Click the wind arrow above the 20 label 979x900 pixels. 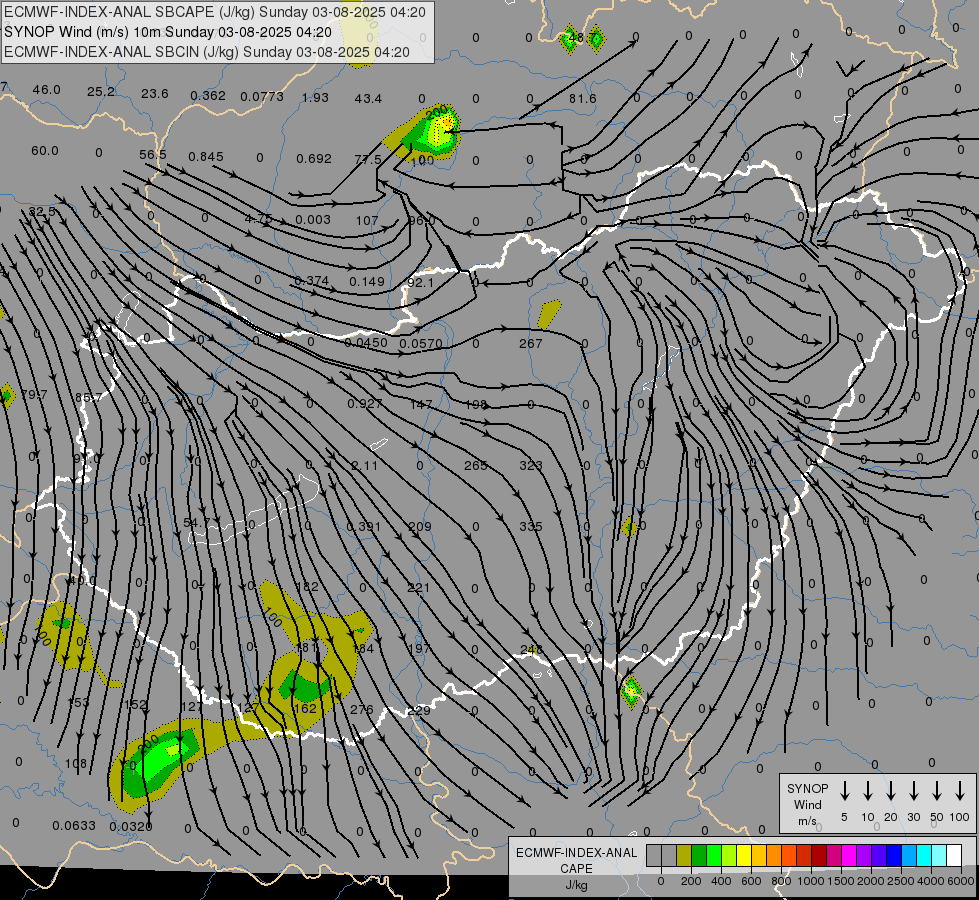891,791
